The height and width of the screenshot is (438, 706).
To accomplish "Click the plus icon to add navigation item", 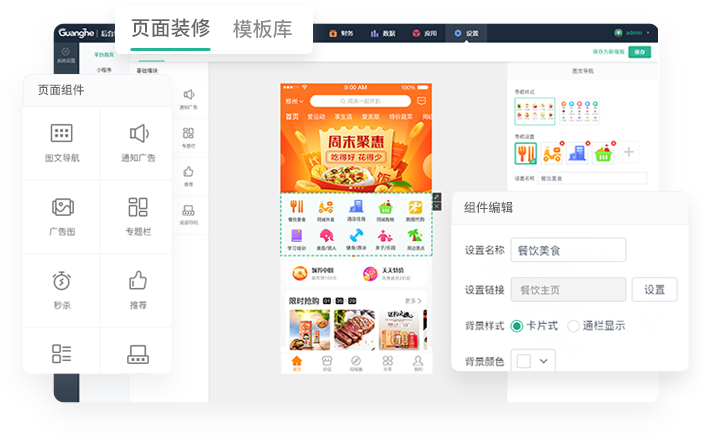I will (629, 152).
